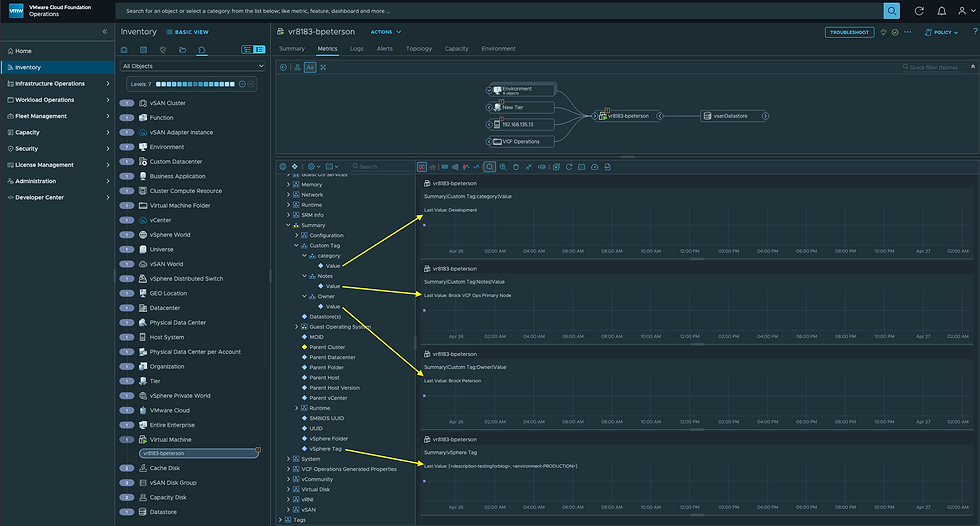Screen dimensions: 980x526
Task: Click the search magnifier button in top bar
Action: pos(891,10)
